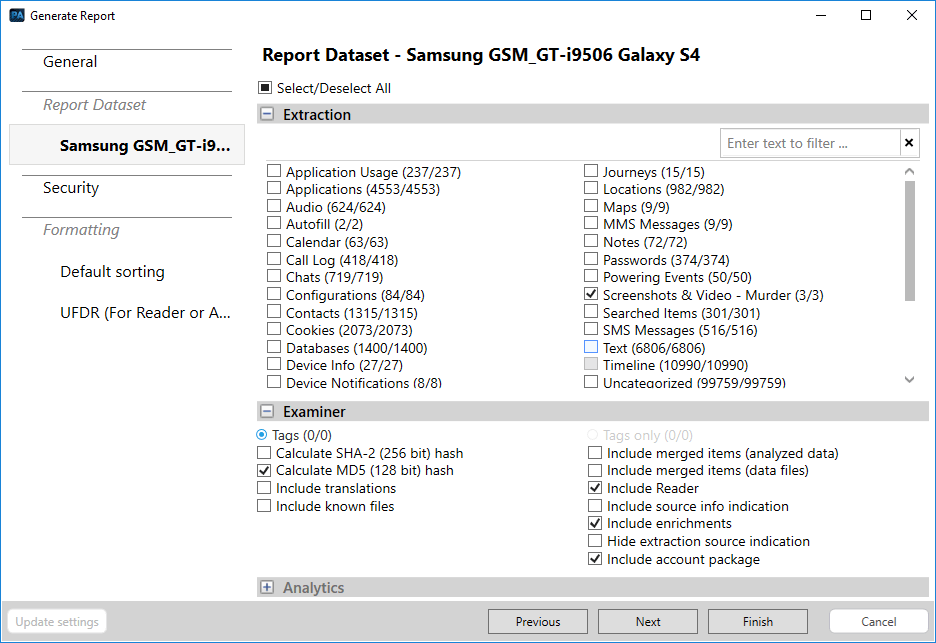Uncheck Include Reader option
936x643 pixels.
coord(595,488)
